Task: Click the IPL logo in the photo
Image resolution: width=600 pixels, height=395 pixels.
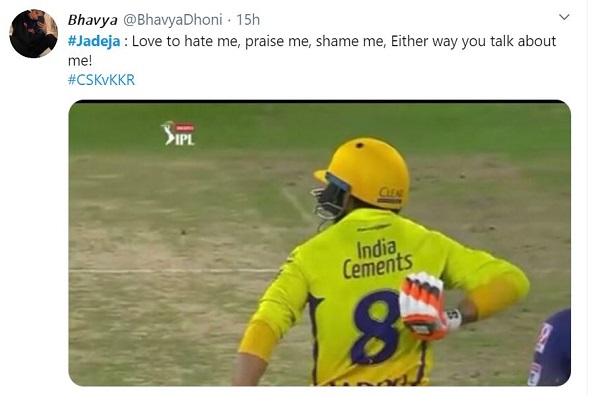Action: 178,133
